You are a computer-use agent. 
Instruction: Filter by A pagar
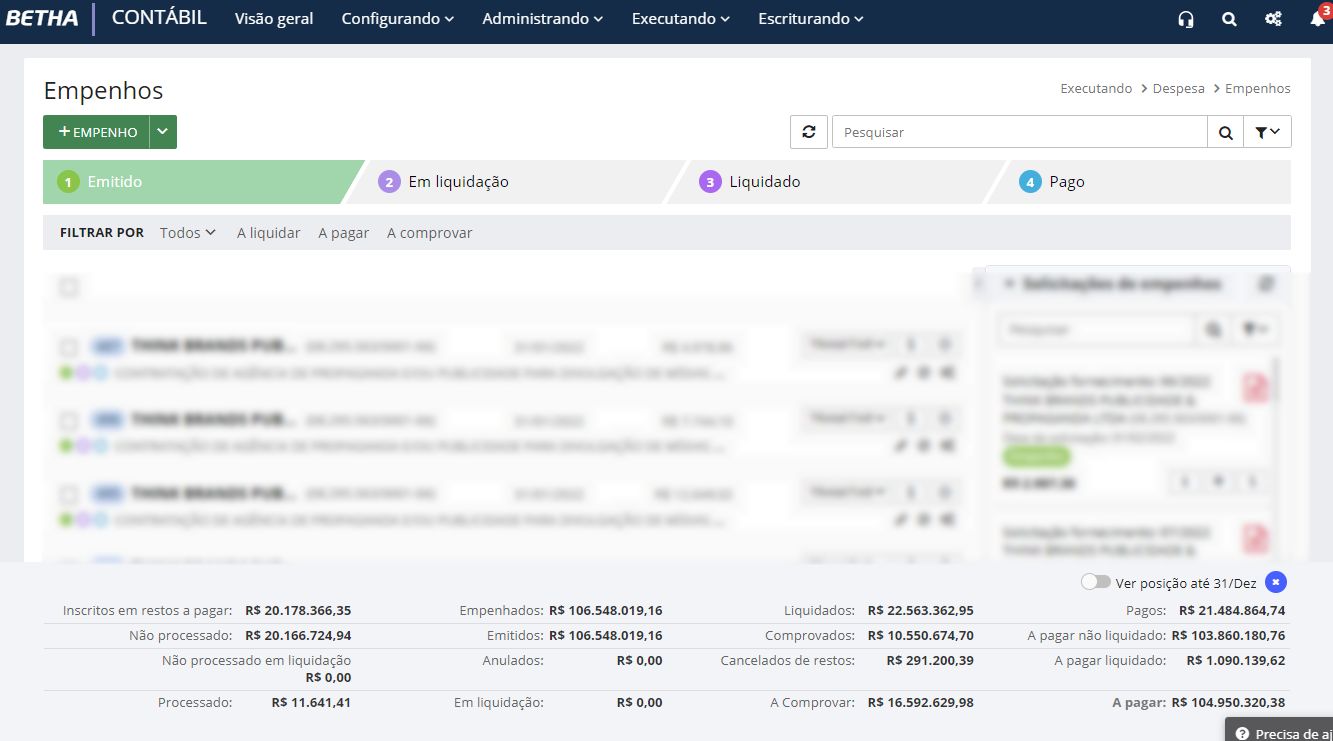pyautogui.click(x=343, y=233)
